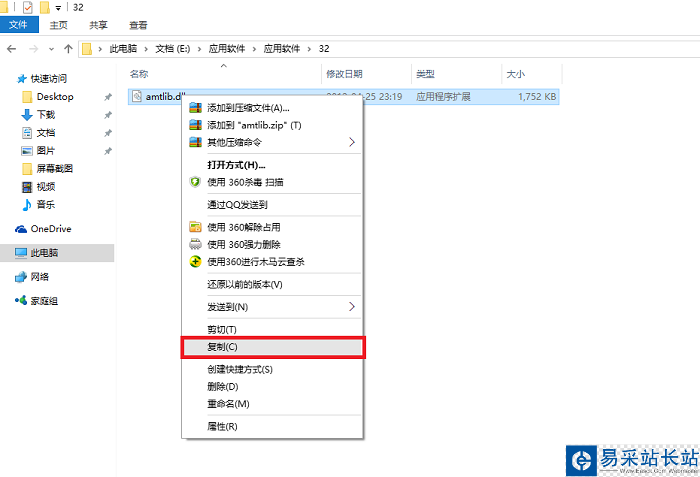This screenshot has height=477, width=700.
Task: Open 下载 folder in the sidebar
Action: coord(46,115)
